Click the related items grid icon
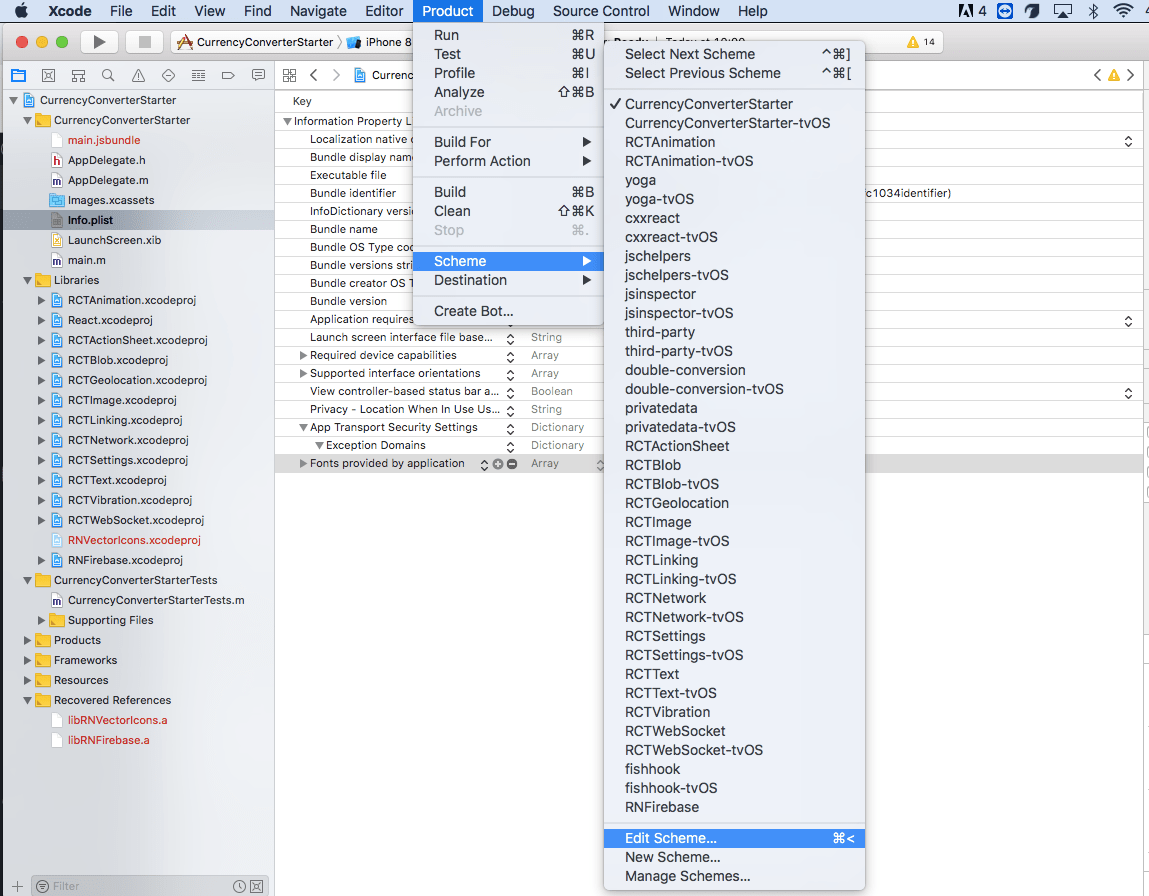 tap(289, 75)
